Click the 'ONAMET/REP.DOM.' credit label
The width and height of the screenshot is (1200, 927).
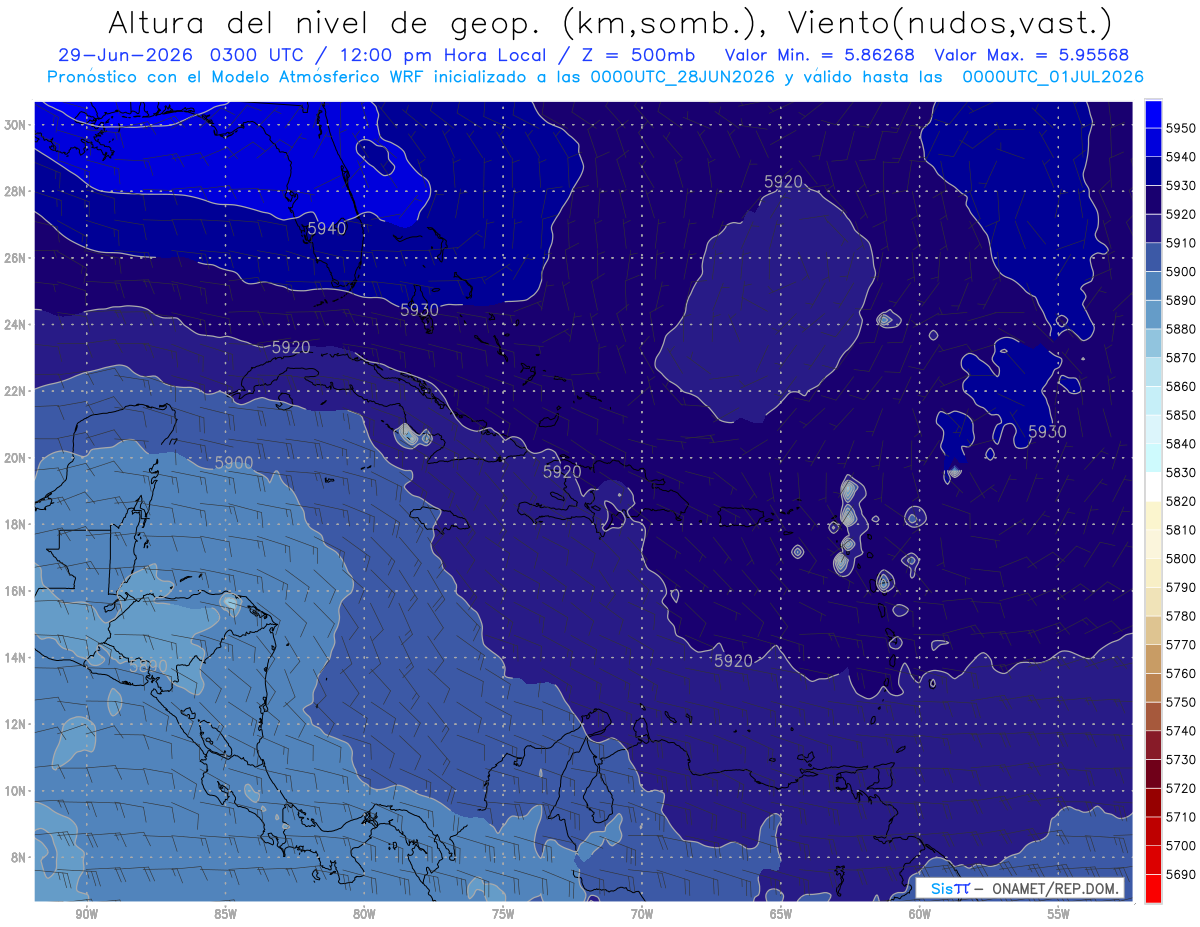(1057, 888)
